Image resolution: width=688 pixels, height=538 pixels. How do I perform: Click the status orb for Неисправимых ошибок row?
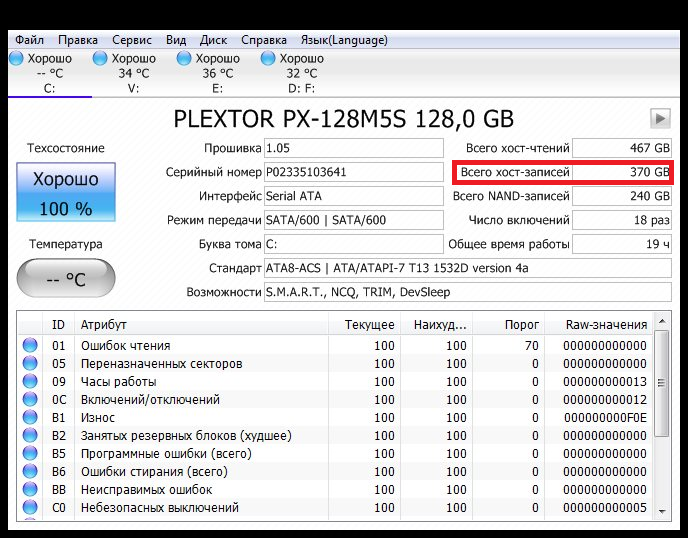pyautogui.click(x=30, y=489)
